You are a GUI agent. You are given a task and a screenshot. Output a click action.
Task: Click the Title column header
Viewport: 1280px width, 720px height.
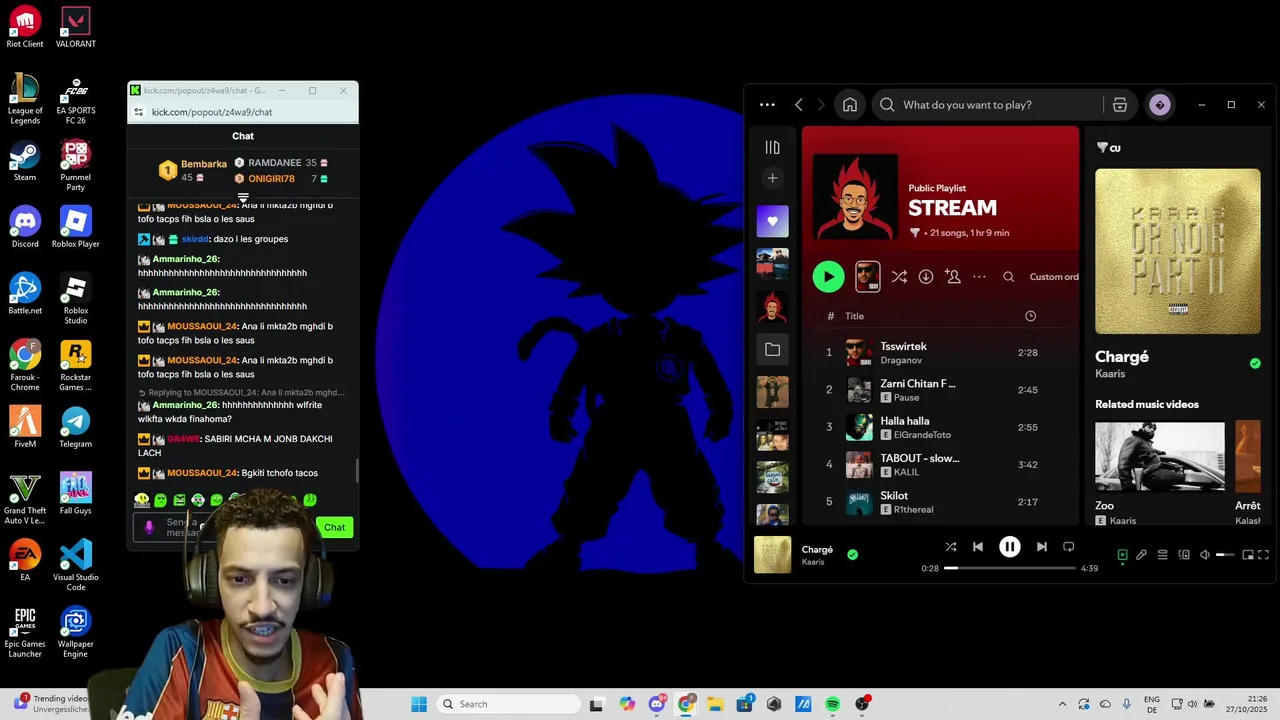[x=854, y=316]
